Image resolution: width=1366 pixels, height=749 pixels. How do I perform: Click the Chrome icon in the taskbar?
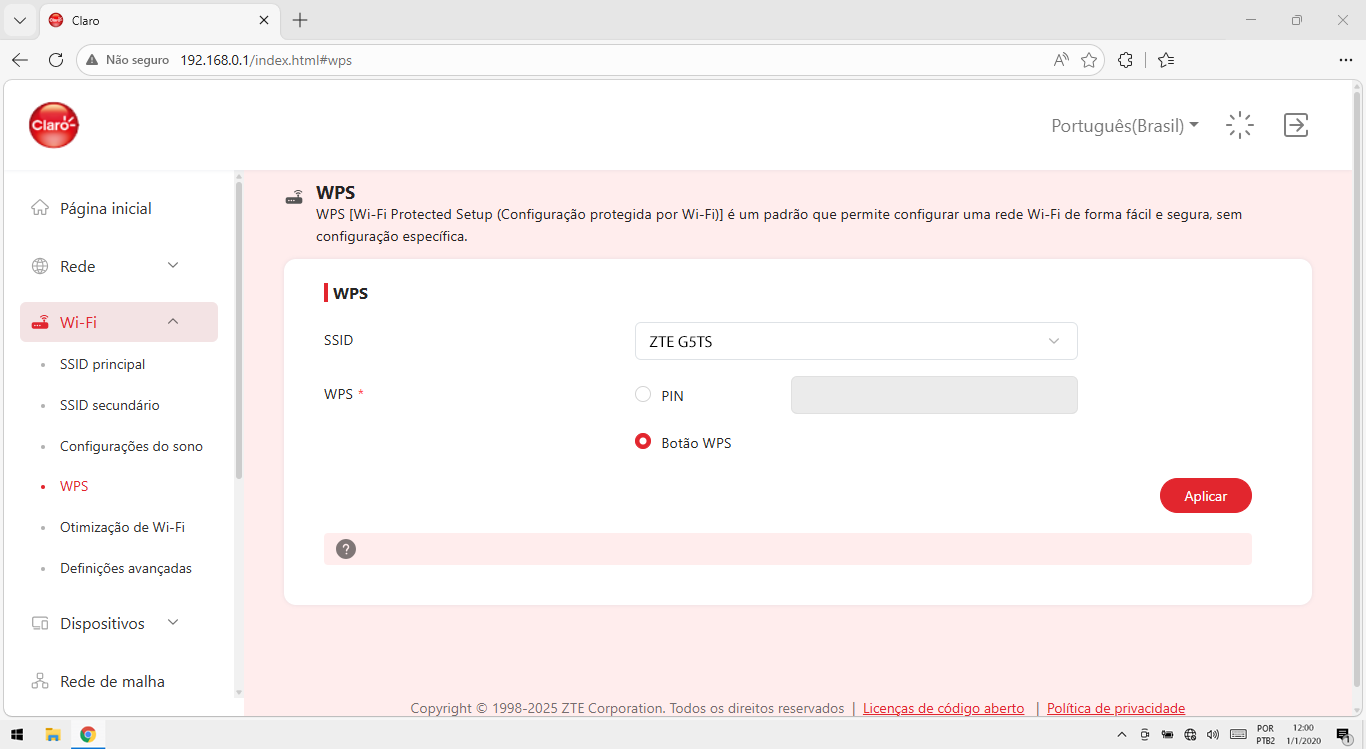(x=88, y=734)
